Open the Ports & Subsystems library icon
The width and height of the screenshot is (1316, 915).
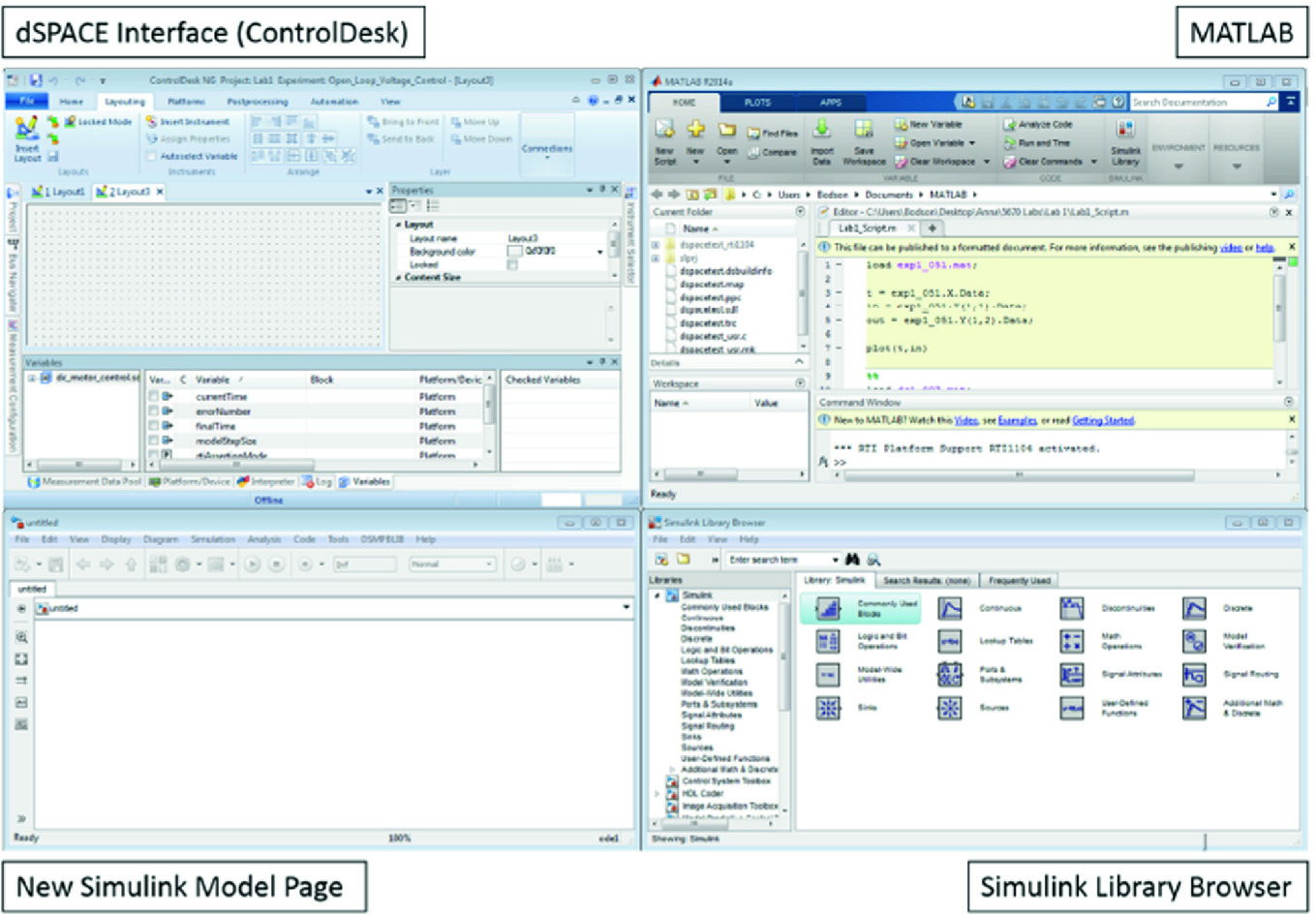coord(950,675)
